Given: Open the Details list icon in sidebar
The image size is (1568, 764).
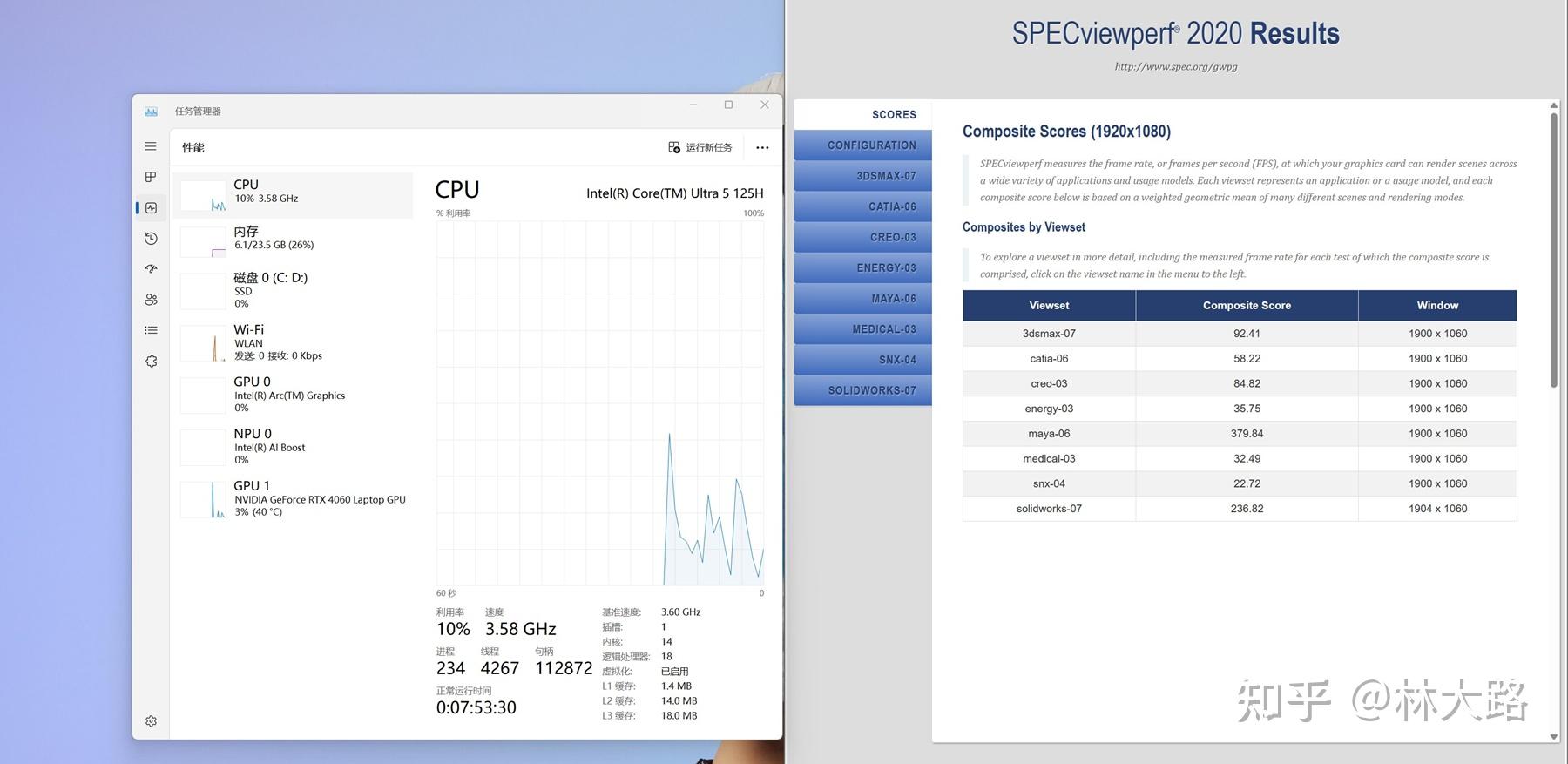Looking at the screenshot, I should (x=151, y=330).
